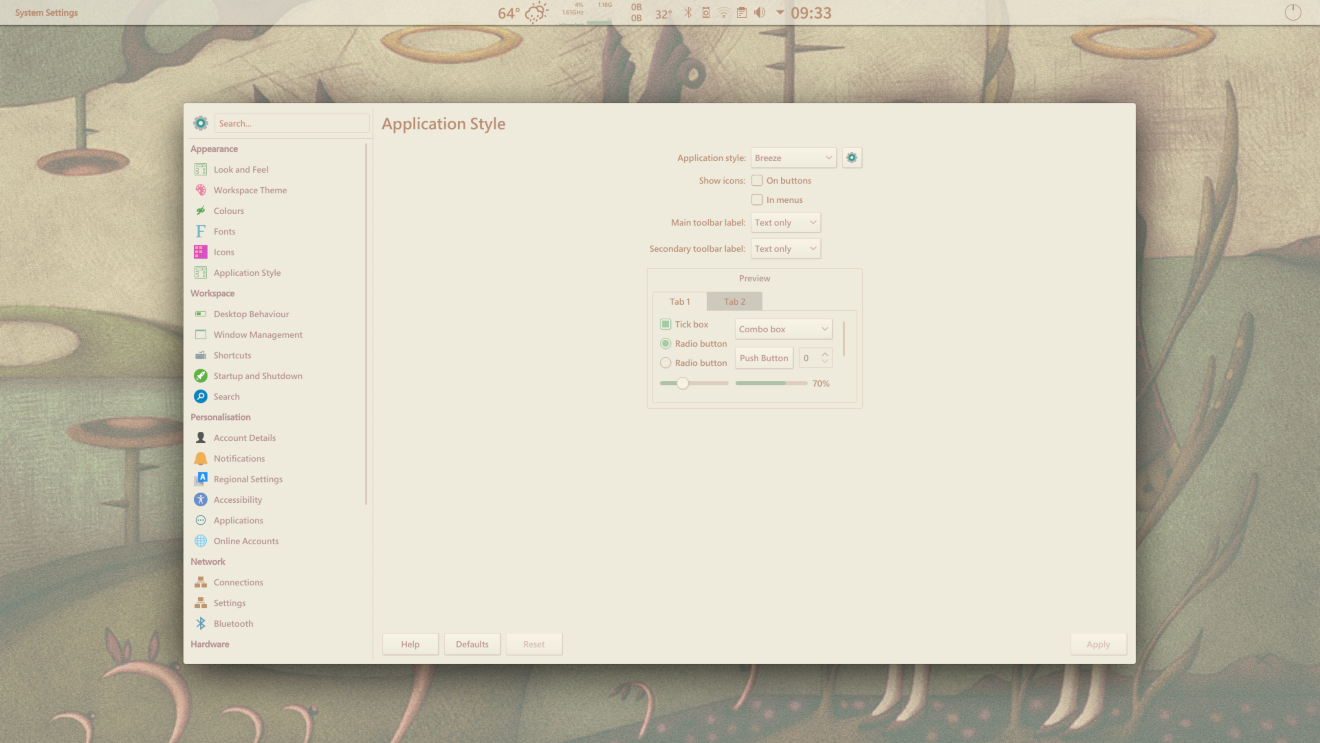Open the Icons settings
The height and width of the screenshot is (743, 1320).
tap(277, 252)
